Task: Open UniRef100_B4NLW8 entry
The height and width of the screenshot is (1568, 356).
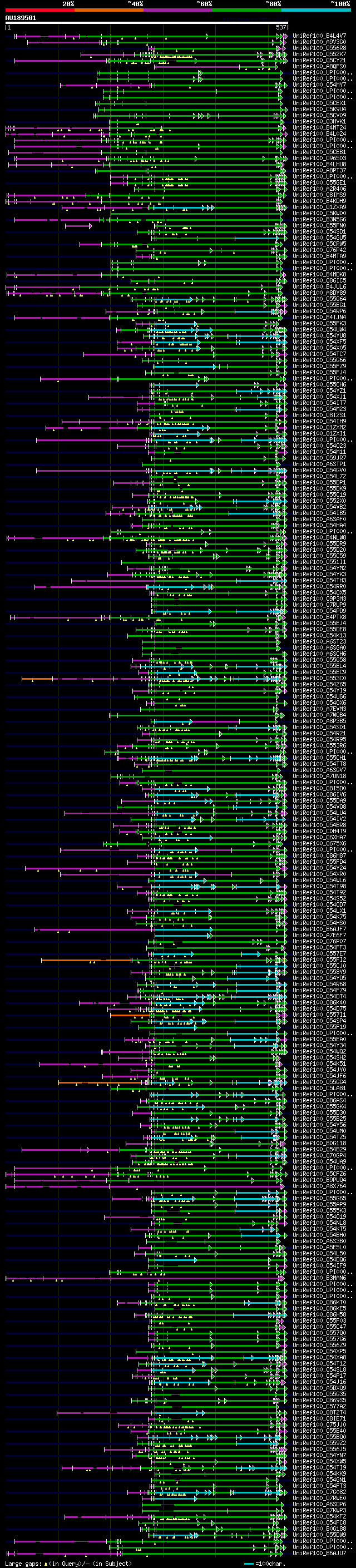Action: click(319, 537)
